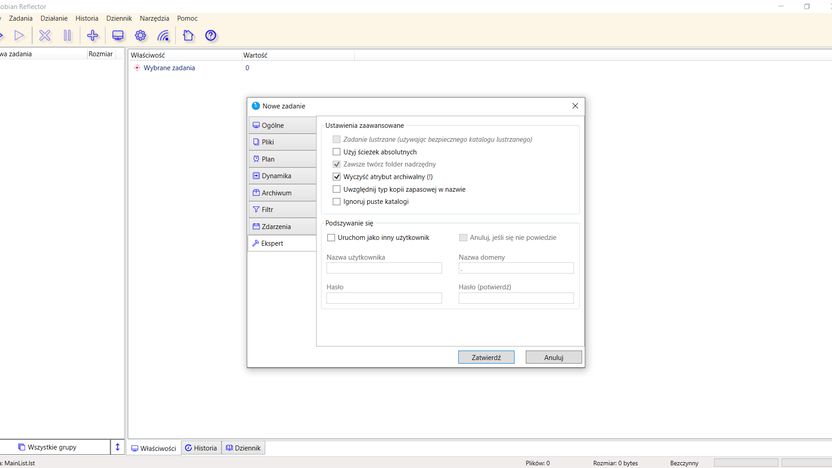Screen dimensions: 832x468
Task: Uncheck Wyczyść atrybut archiwalny checkbox
Action: (336, 177)
